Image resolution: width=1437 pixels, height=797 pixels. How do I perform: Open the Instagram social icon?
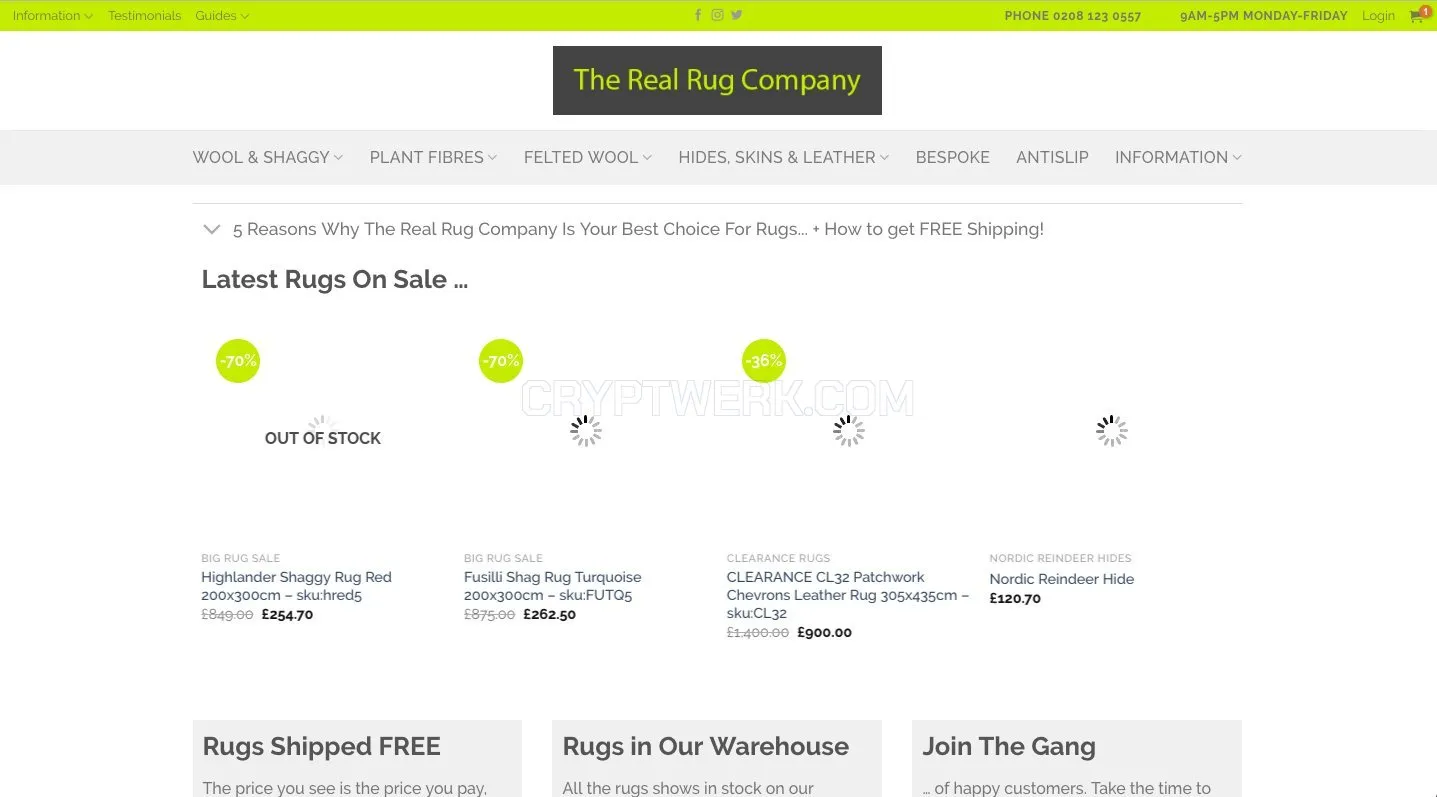point(717,15)
